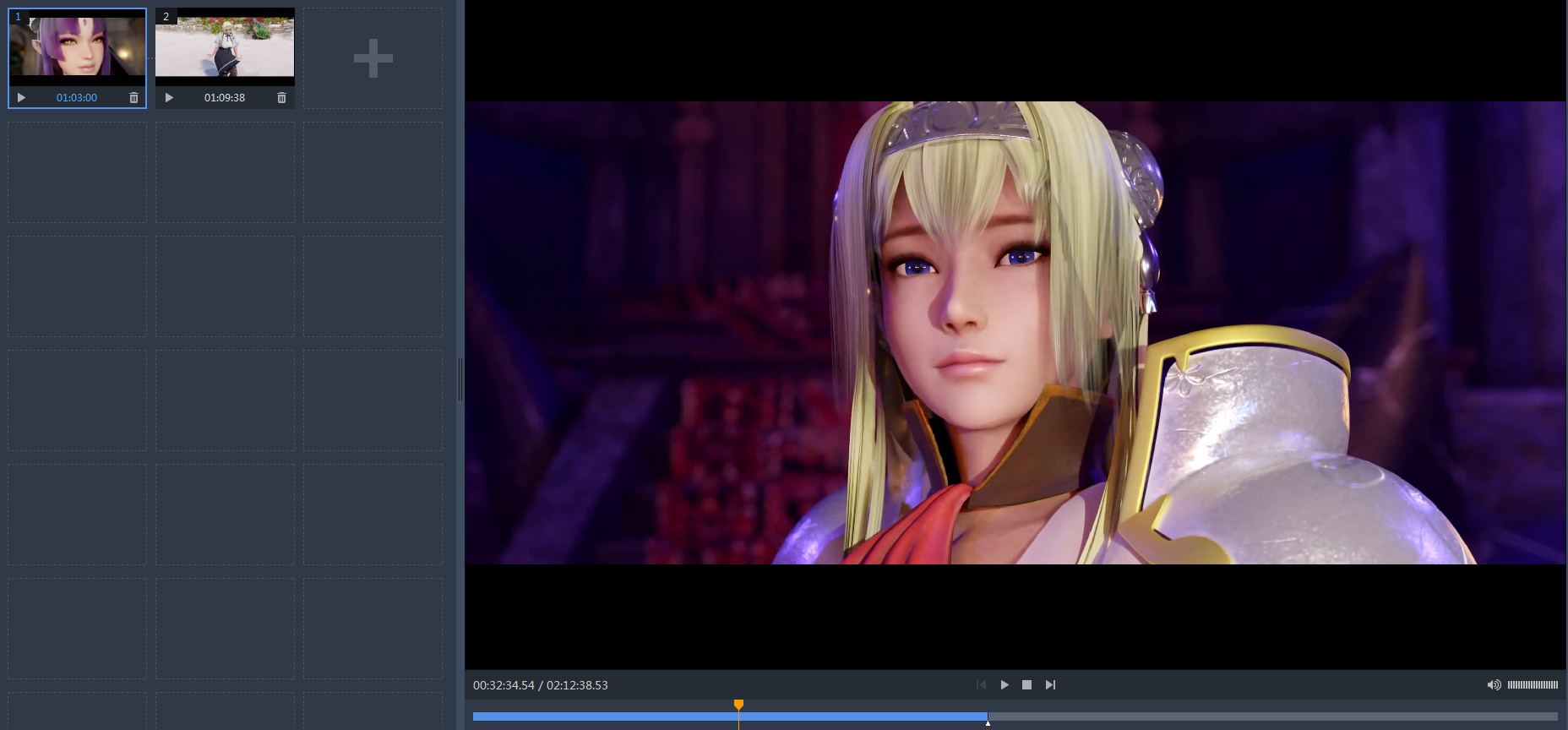Add a new clip with the plus tile
The width and height of the screenshot is (1568, 730).
[x=373, y=58]
